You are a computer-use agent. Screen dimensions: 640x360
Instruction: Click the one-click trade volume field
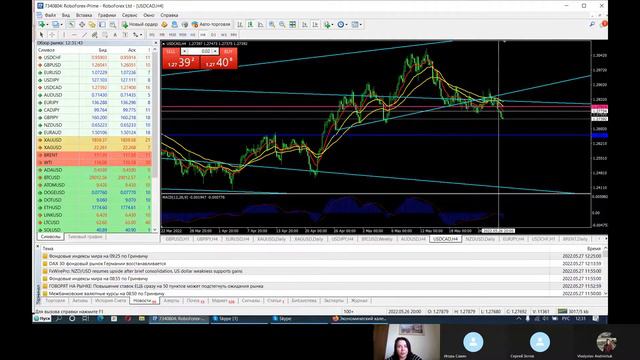(200, 51)
